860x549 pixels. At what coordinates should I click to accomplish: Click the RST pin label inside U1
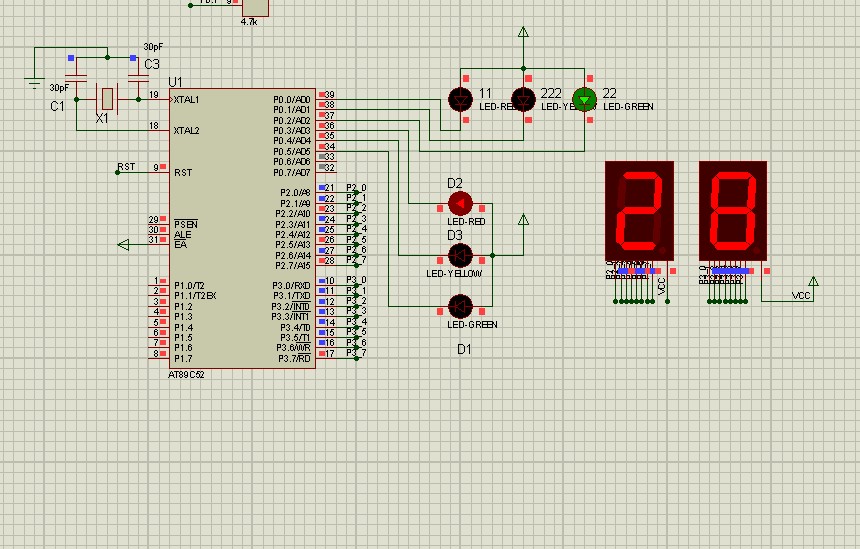point(183,173)
